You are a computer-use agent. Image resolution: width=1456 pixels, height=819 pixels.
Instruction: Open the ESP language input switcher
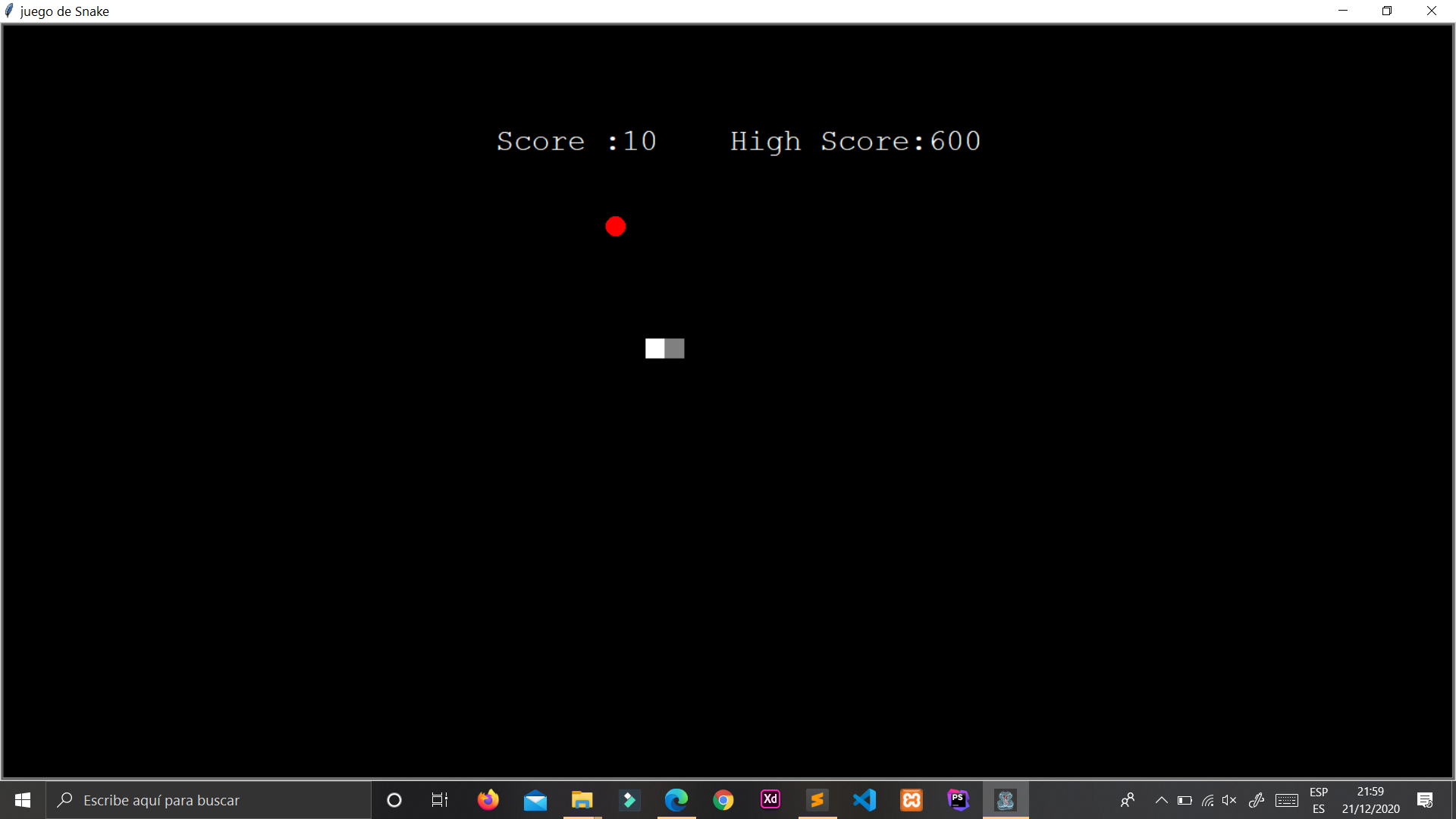pos(1319,800)
